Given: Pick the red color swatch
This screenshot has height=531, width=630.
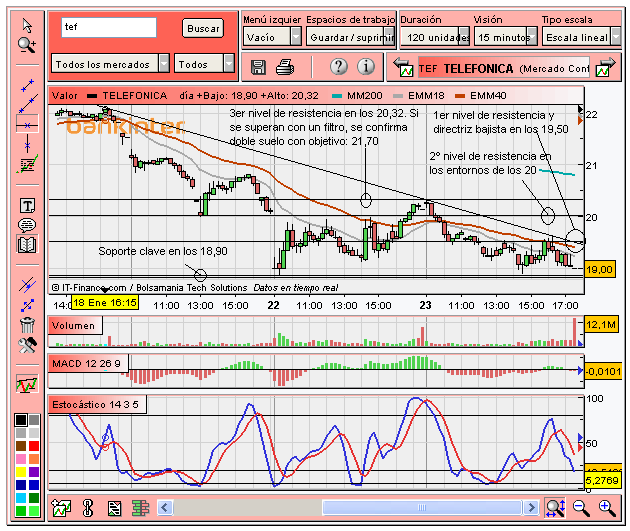Looking at the screenshot, I should coord(34,446).
